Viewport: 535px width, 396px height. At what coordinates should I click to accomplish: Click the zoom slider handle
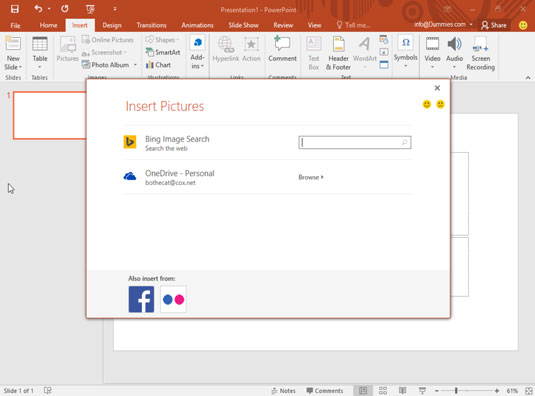click(x=456, y=391)
